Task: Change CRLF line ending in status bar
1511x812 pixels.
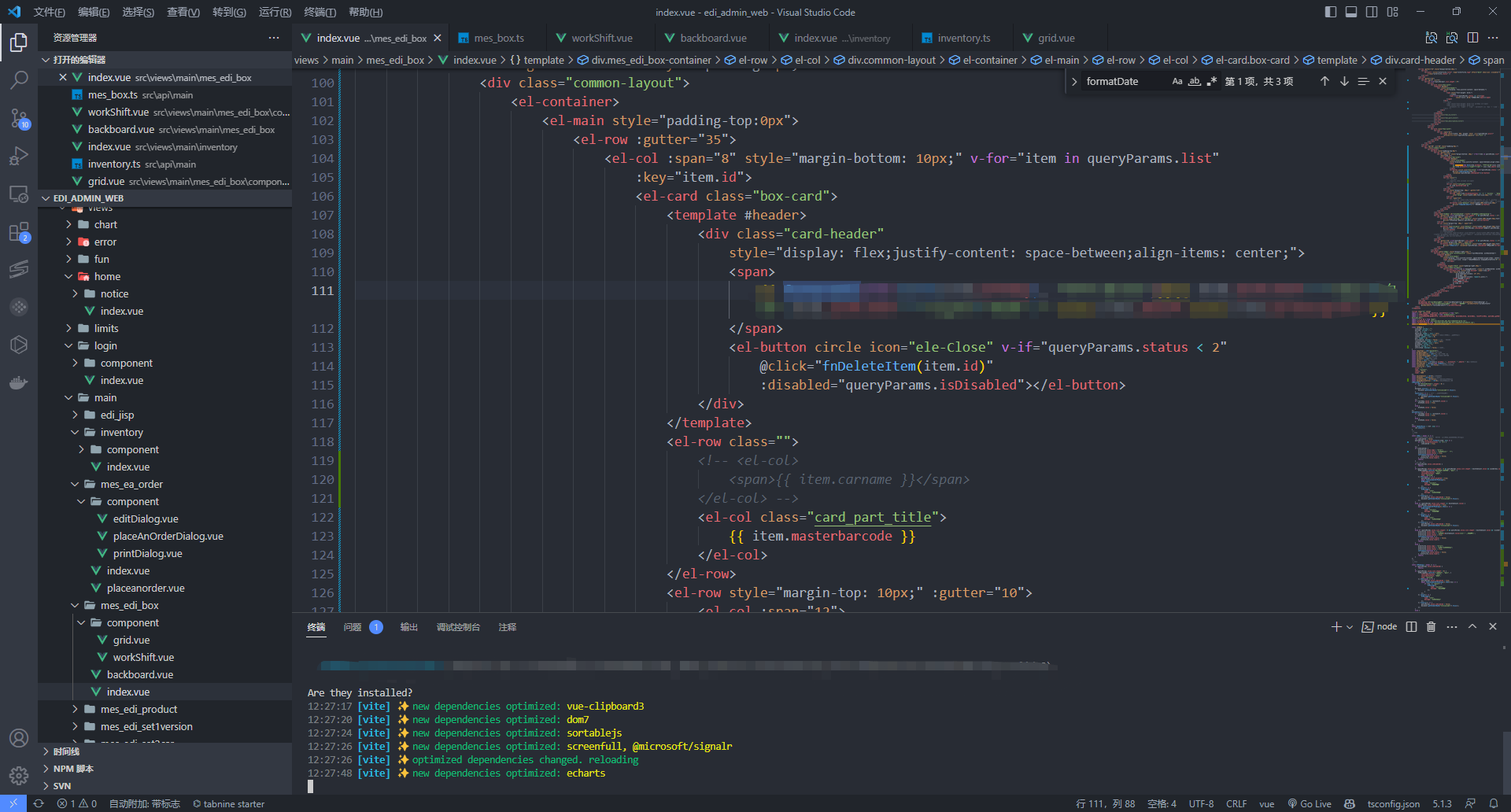Action: 1236,803
